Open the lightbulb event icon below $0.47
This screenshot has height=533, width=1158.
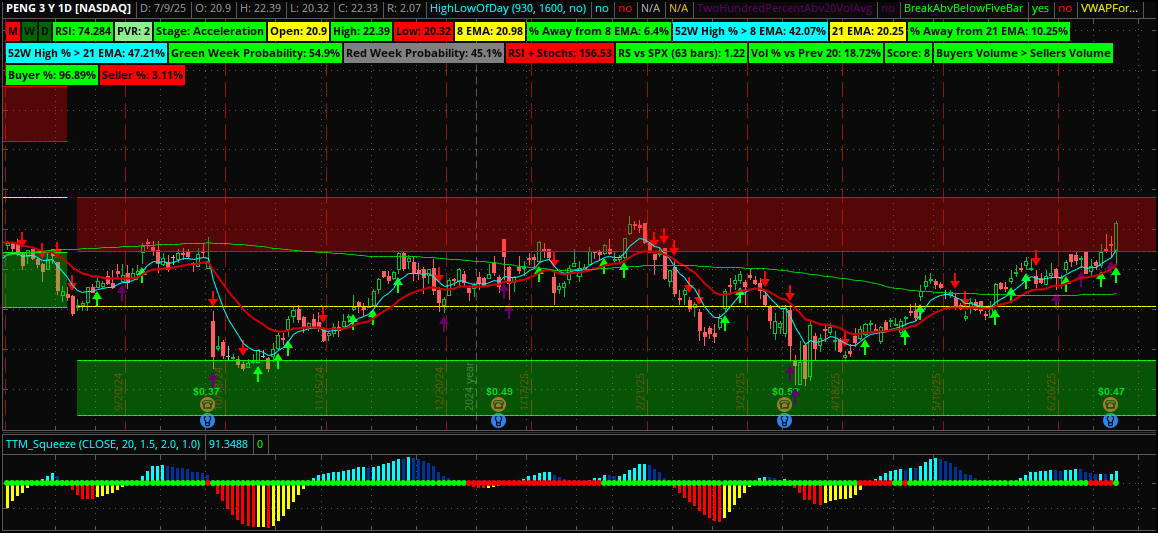pos(1110,421)
